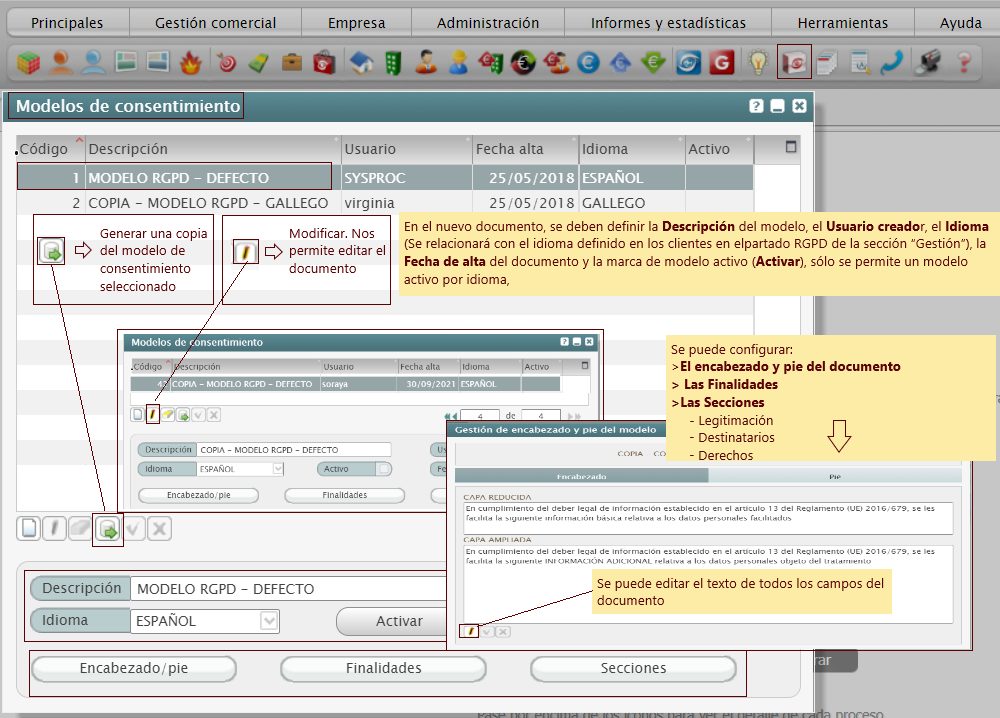Click the light bulb icon
This screenshot has width=1000, height=718.
(x=758, y=62)
